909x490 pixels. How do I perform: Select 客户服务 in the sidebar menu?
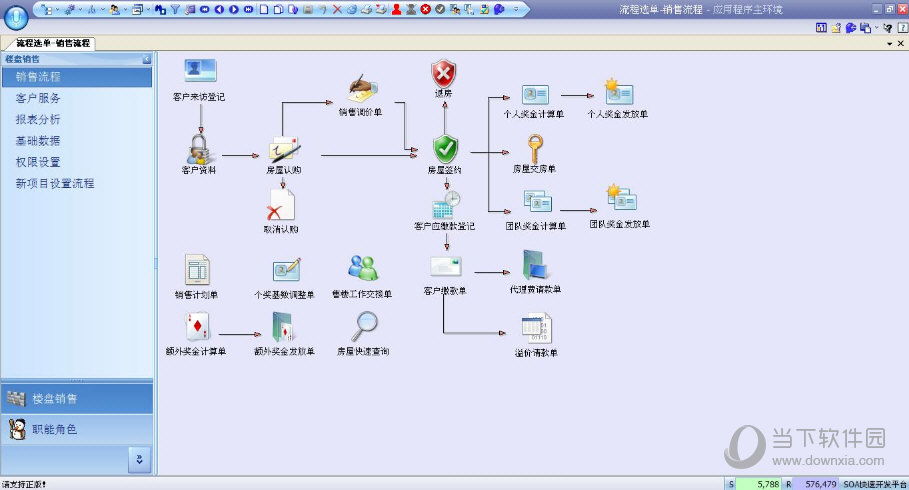[38, 98]
